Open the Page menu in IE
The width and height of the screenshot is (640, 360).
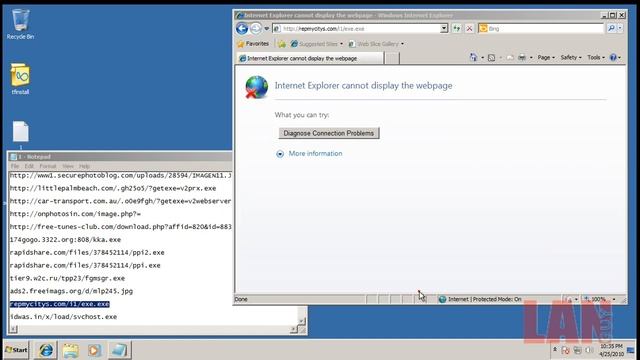(546, 58)
